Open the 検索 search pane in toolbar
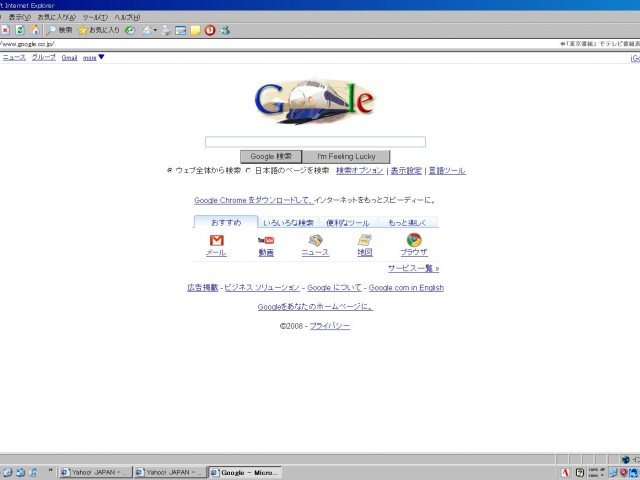Screen dimensions: 640x480 tap(59, 30)
